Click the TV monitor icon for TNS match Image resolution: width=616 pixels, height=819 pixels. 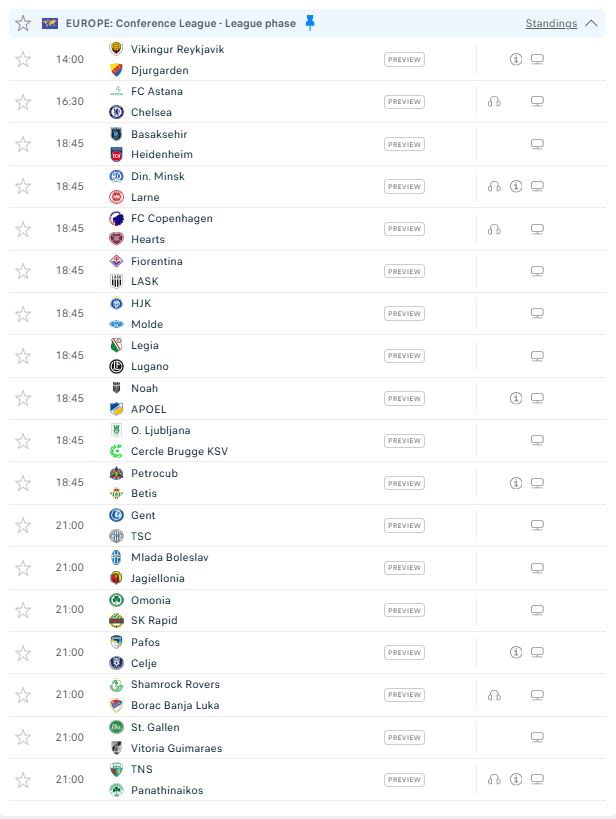tap(537, 779)
